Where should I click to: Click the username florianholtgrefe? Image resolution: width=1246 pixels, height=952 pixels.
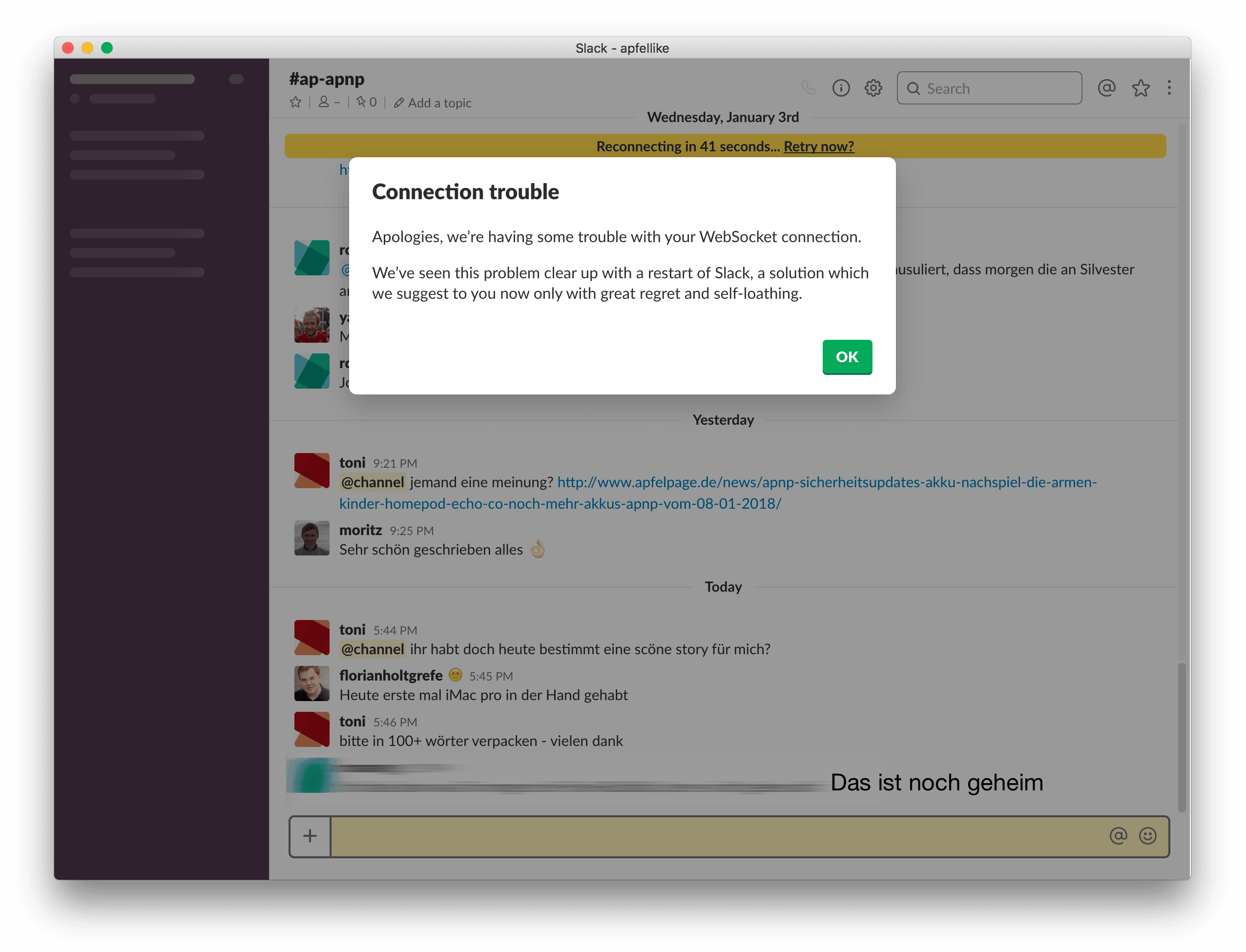point(391,676)
